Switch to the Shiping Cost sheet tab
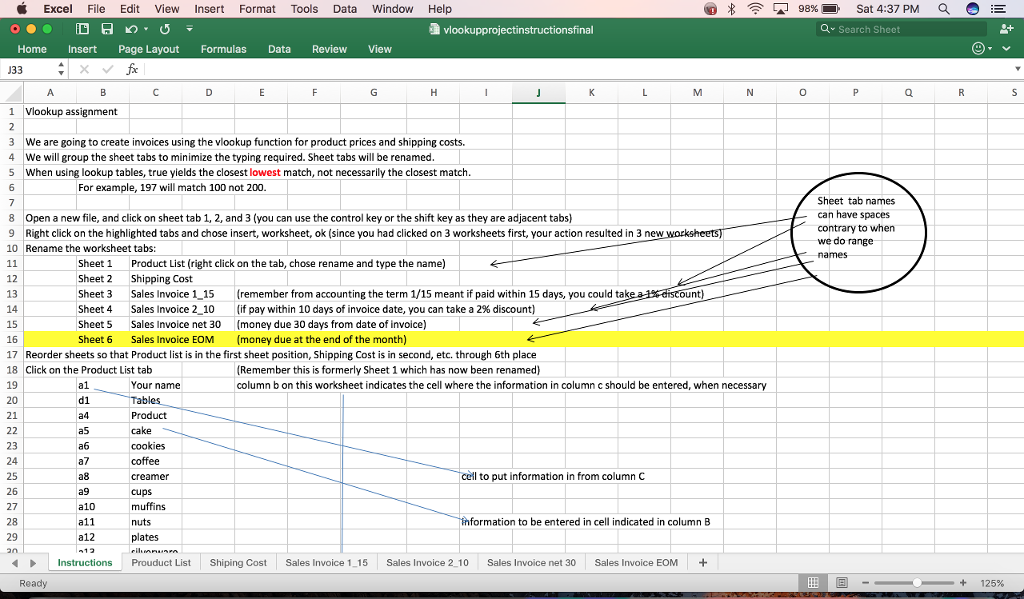 238,563
